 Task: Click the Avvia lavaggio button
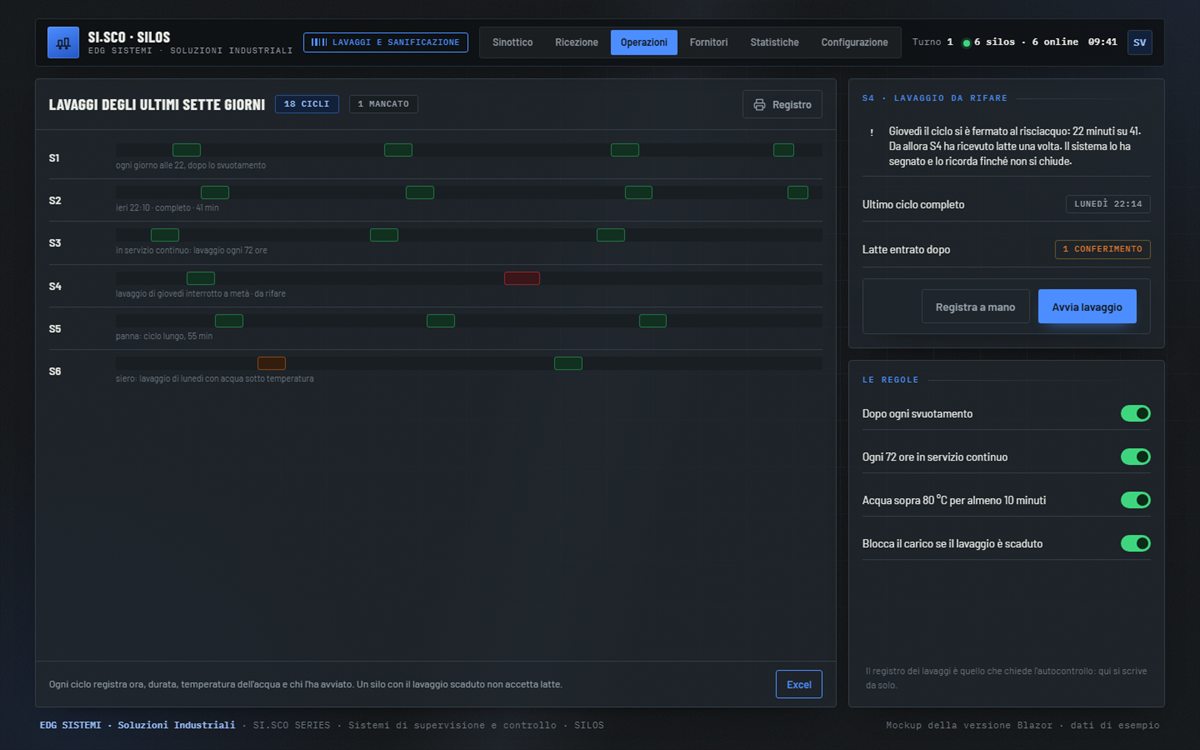(1087, 307)
